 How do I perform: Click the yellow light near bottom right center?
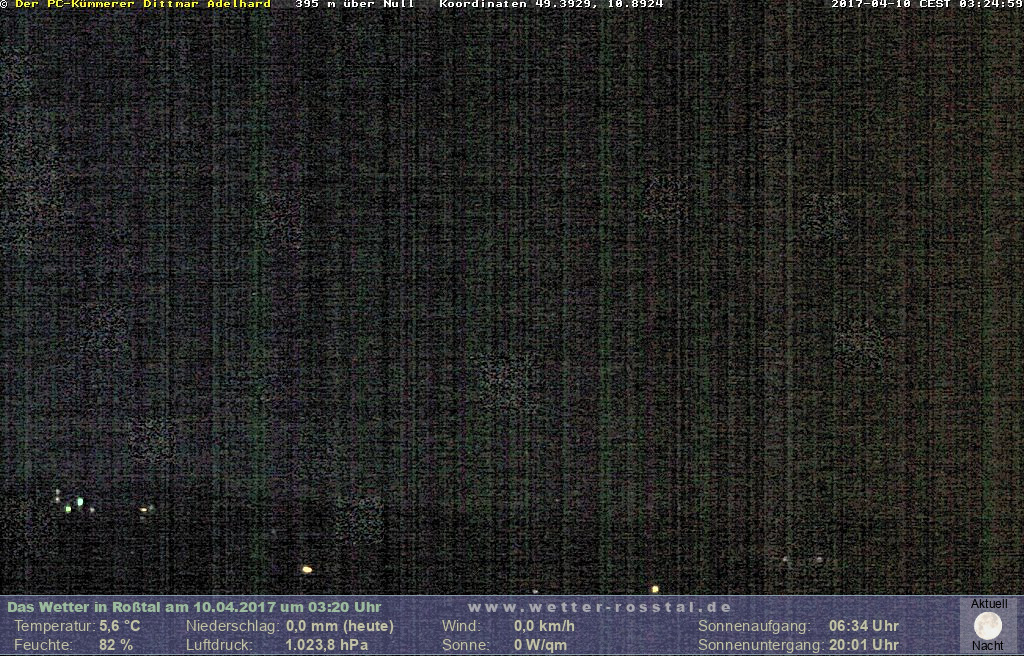(x=655, y=589)
